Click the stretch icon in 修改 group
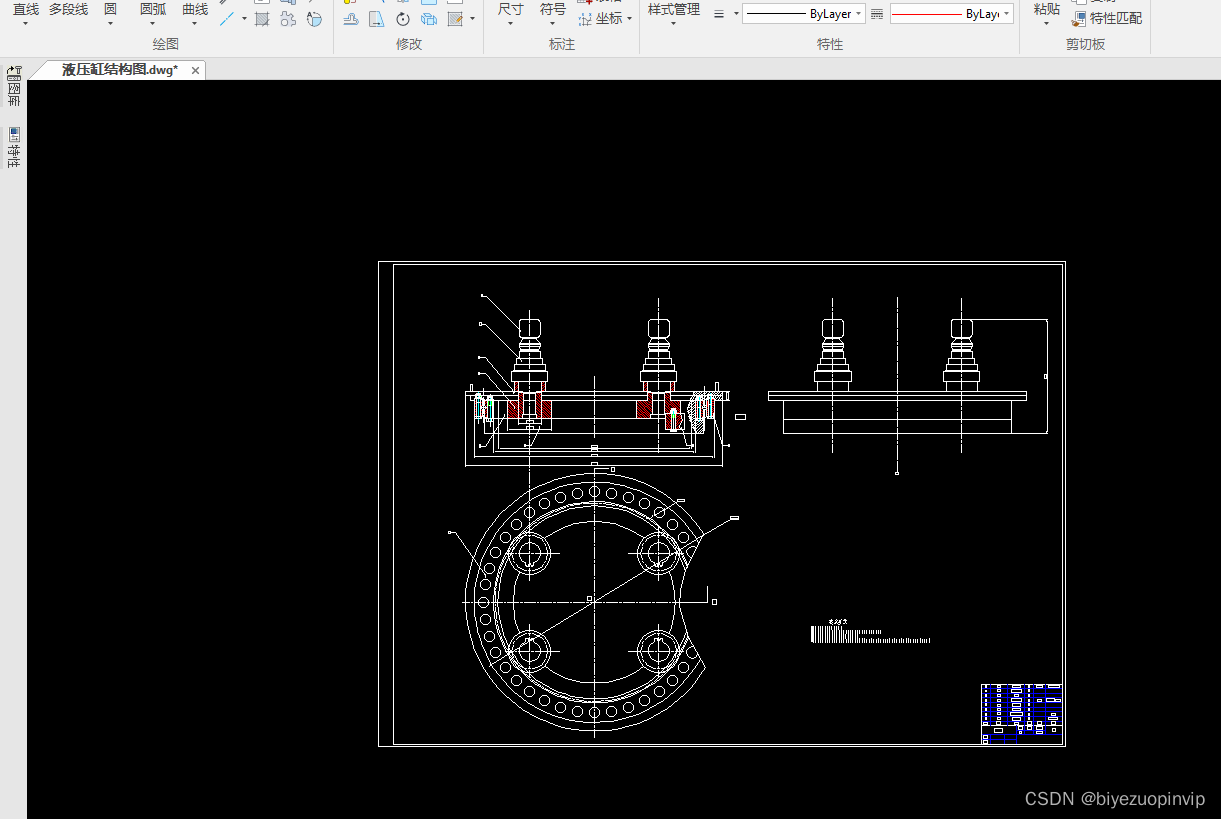Screen dimensions: 1221x819 [x=376, y=18]
